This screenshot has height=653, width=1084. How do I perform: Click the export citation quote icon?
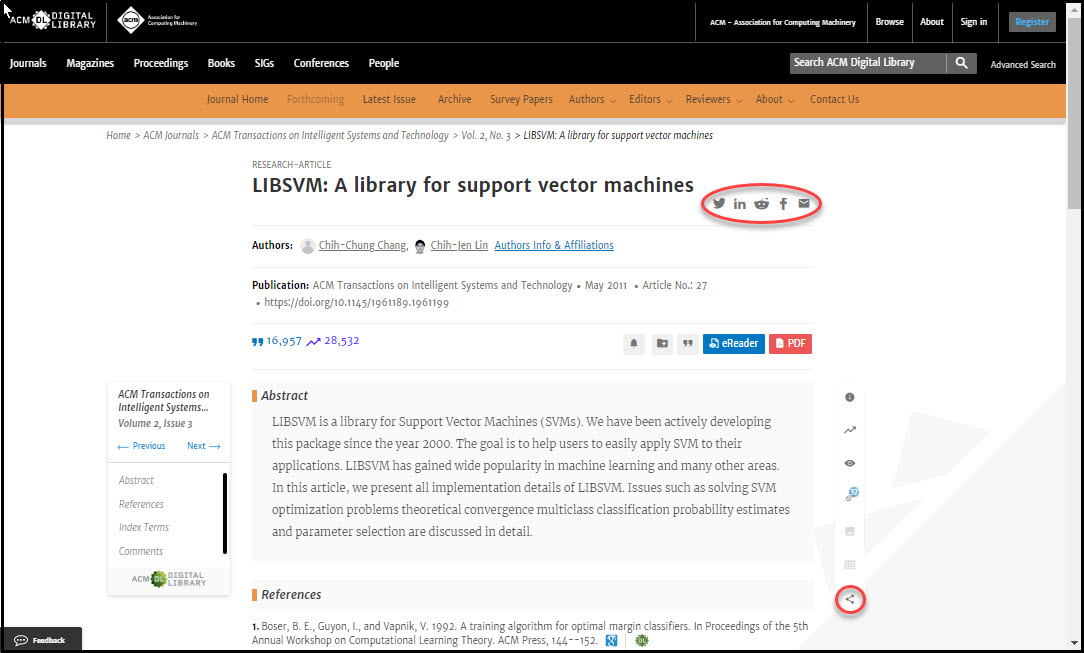point(688,343)
